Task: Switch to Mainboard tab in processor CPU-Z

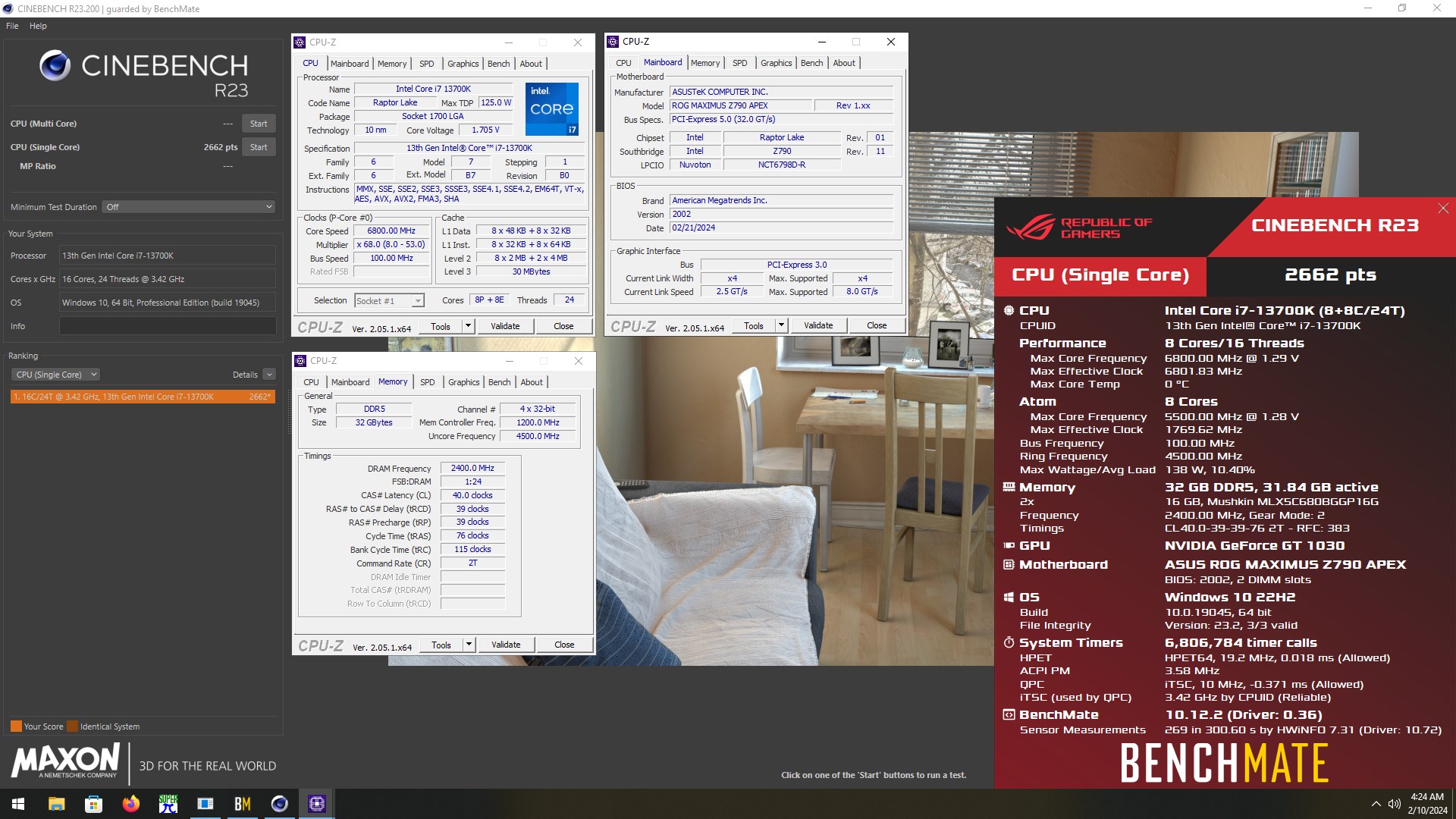Action: 350,64
